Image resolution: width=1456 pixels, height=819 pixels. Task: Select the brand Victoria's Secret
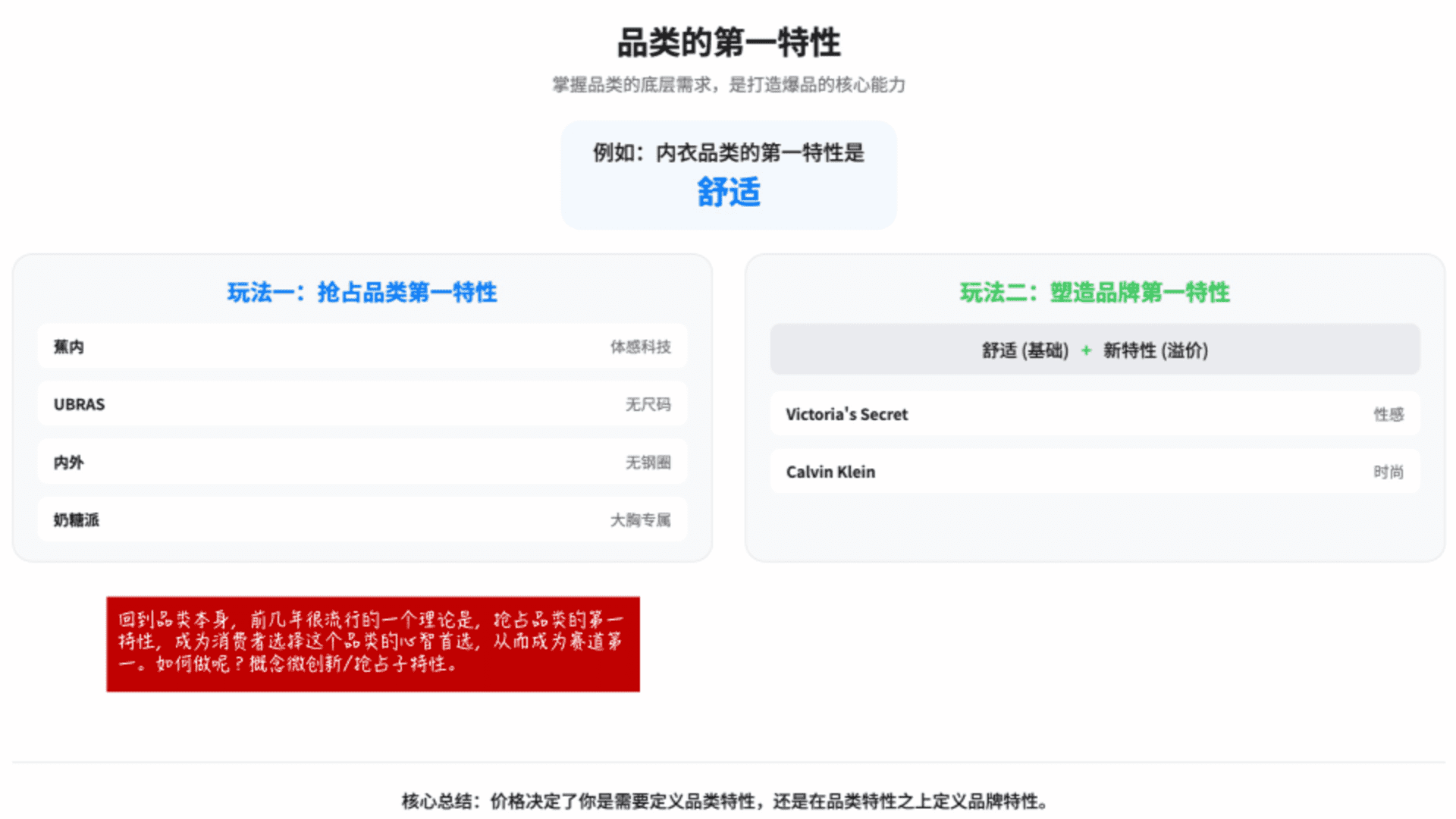[x=846, y=414]
